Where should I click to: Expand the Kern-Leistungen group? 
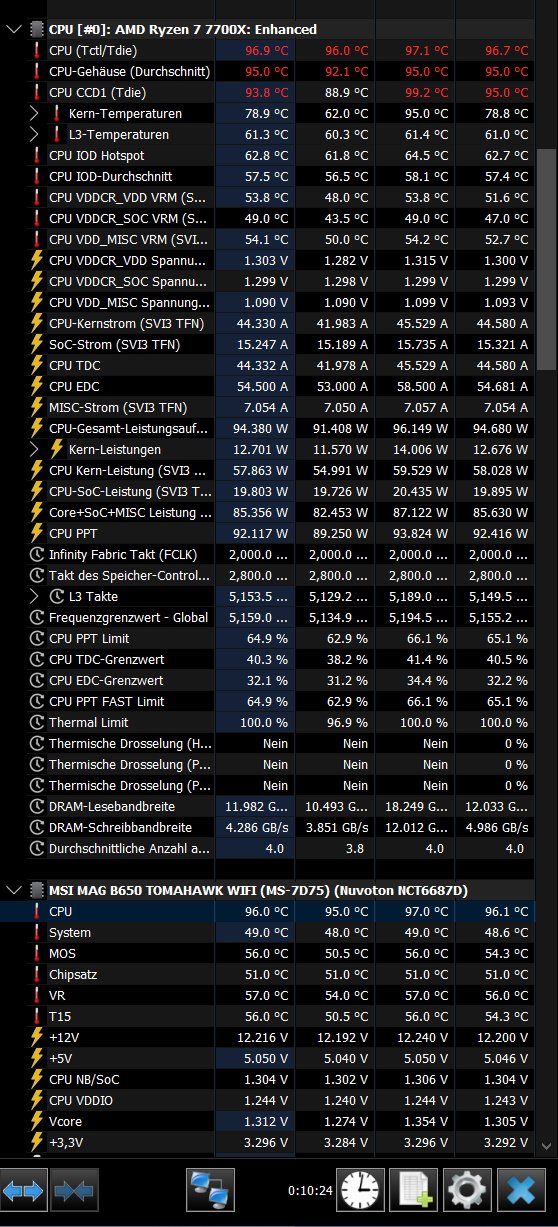tap(35, 449)
